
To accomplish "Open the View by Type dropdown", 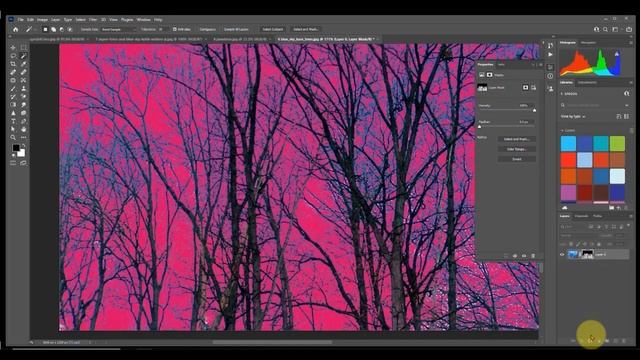I will pos(573,117).
